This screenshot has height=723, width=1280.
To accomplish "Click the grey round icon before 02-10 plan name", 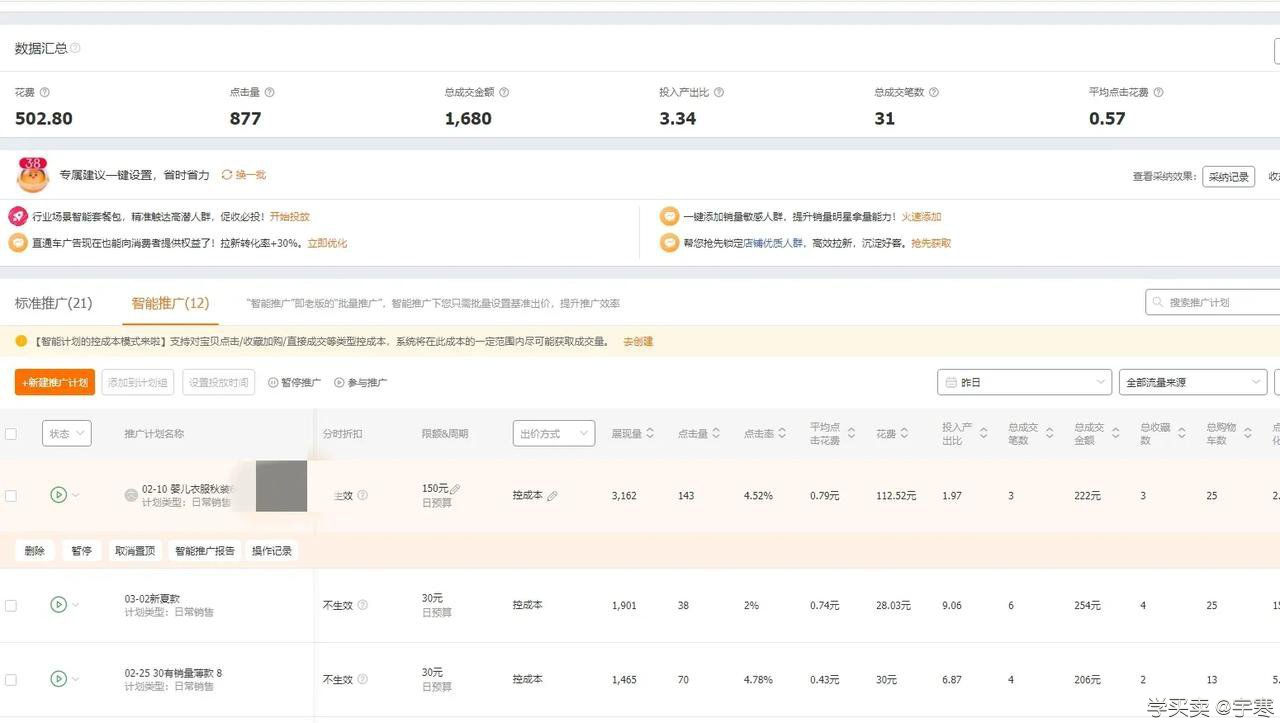I will (130, 495).
